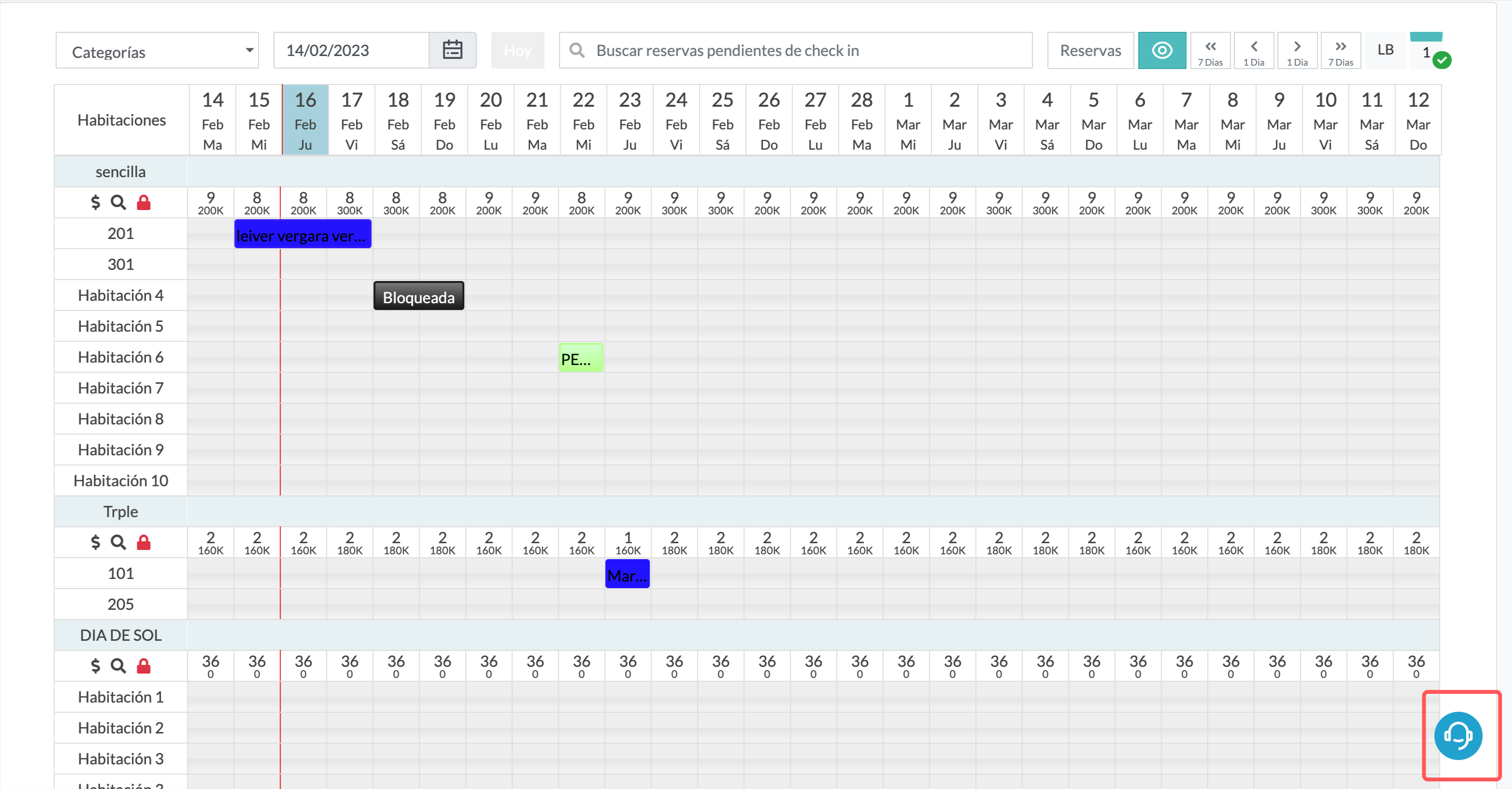Screen dimensions: 1512x789
Task: Click the DIA DE SOL category header
Action: pyautogui.click(x=121, y=635)
